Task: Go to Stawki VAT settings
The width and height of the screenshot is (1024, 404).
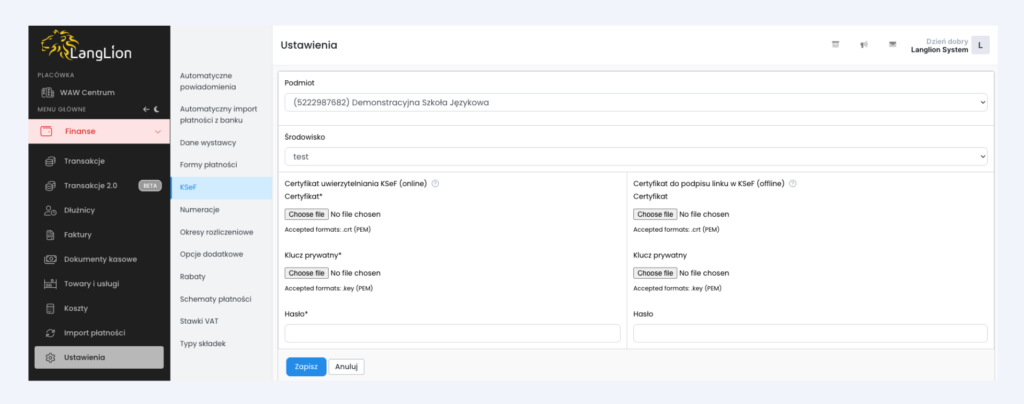Action: [199, 321]
